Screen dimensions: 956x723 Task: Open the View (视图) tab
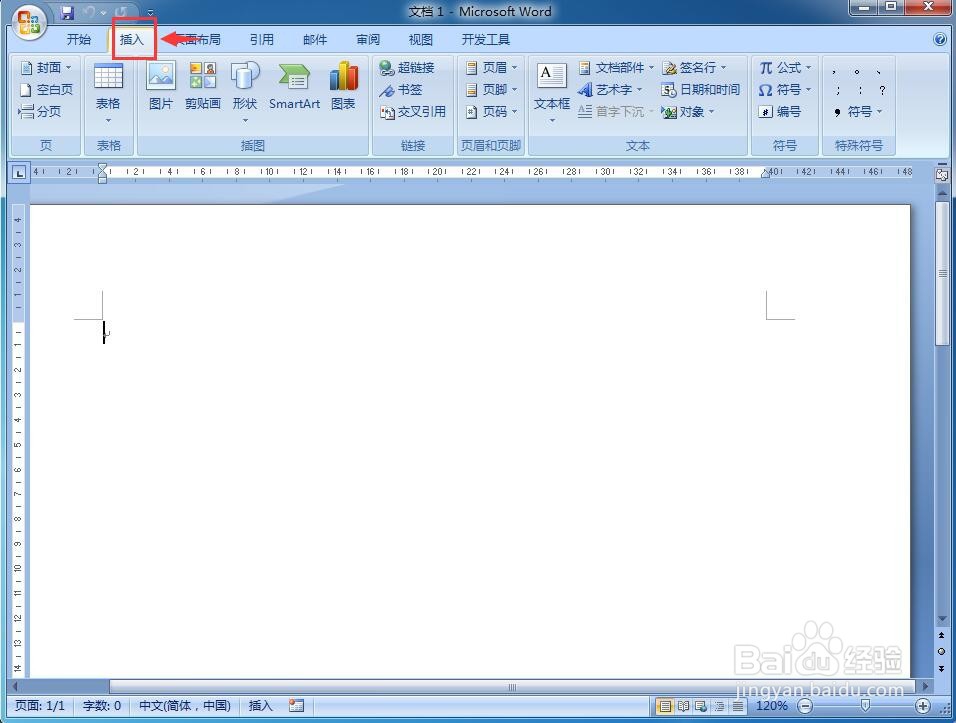(x=421, y=40)
